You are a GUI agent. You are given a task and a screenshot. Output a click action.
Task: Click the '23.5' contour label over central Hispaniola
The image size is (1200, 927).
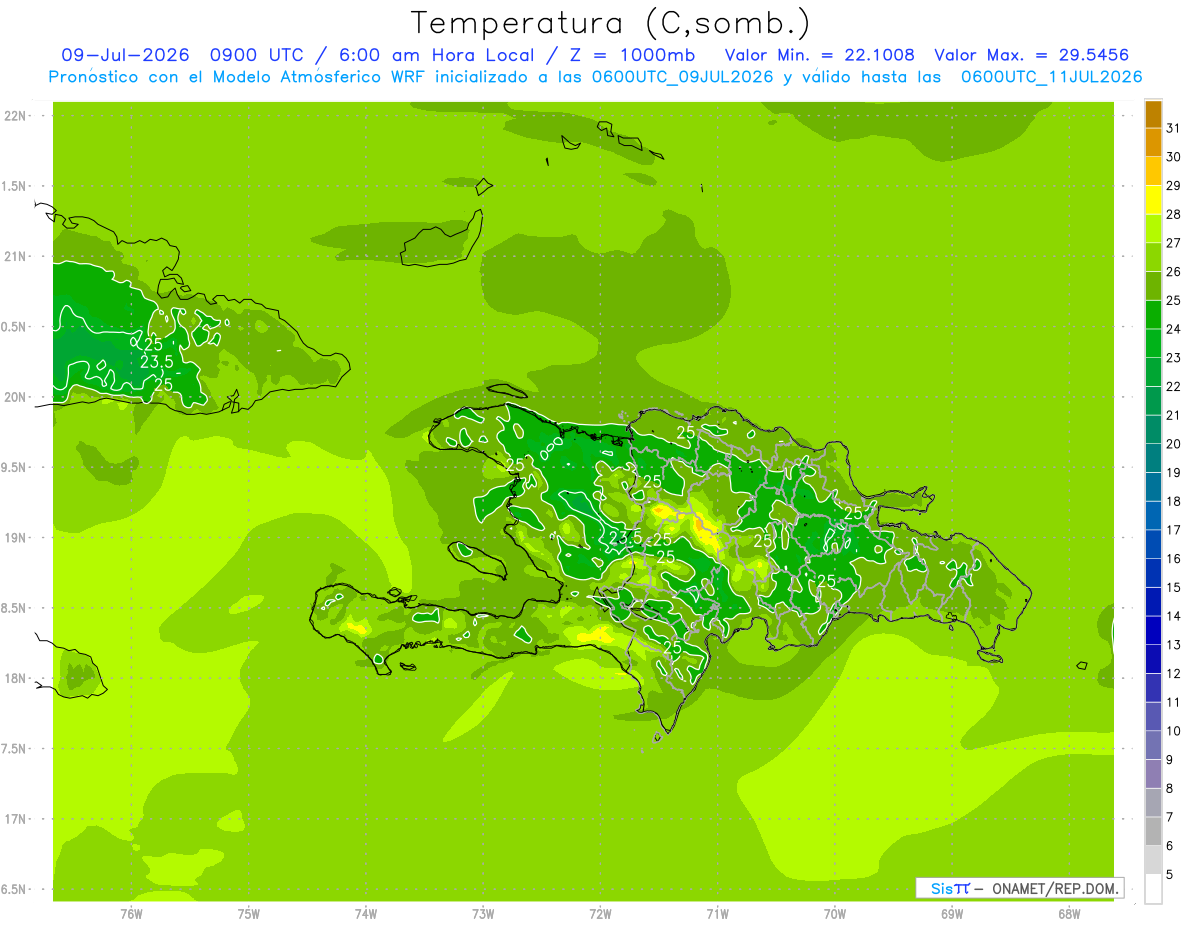(x=626, y=538)
